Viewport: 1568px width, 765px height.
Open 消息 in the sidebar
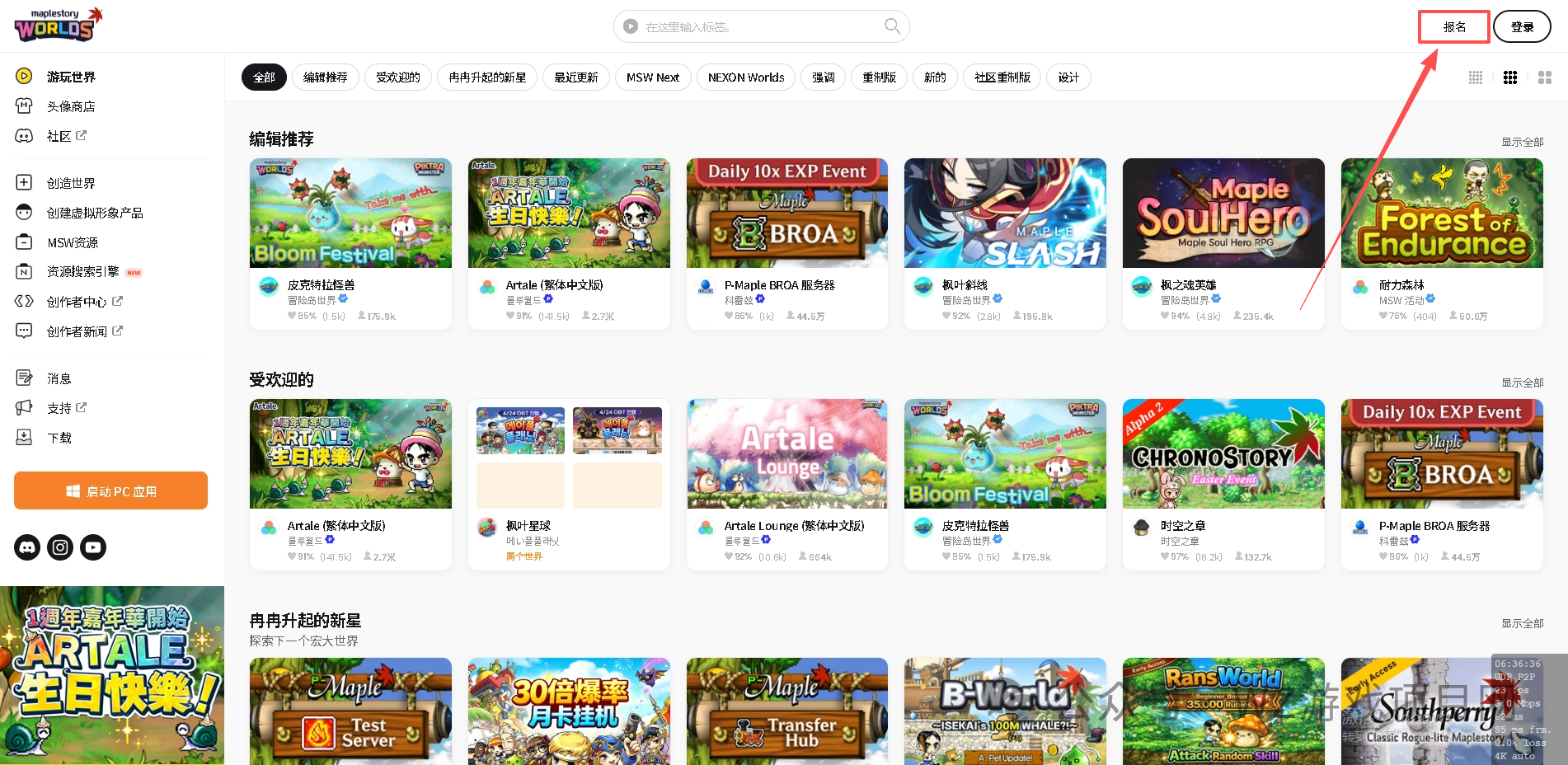point(59,378)
